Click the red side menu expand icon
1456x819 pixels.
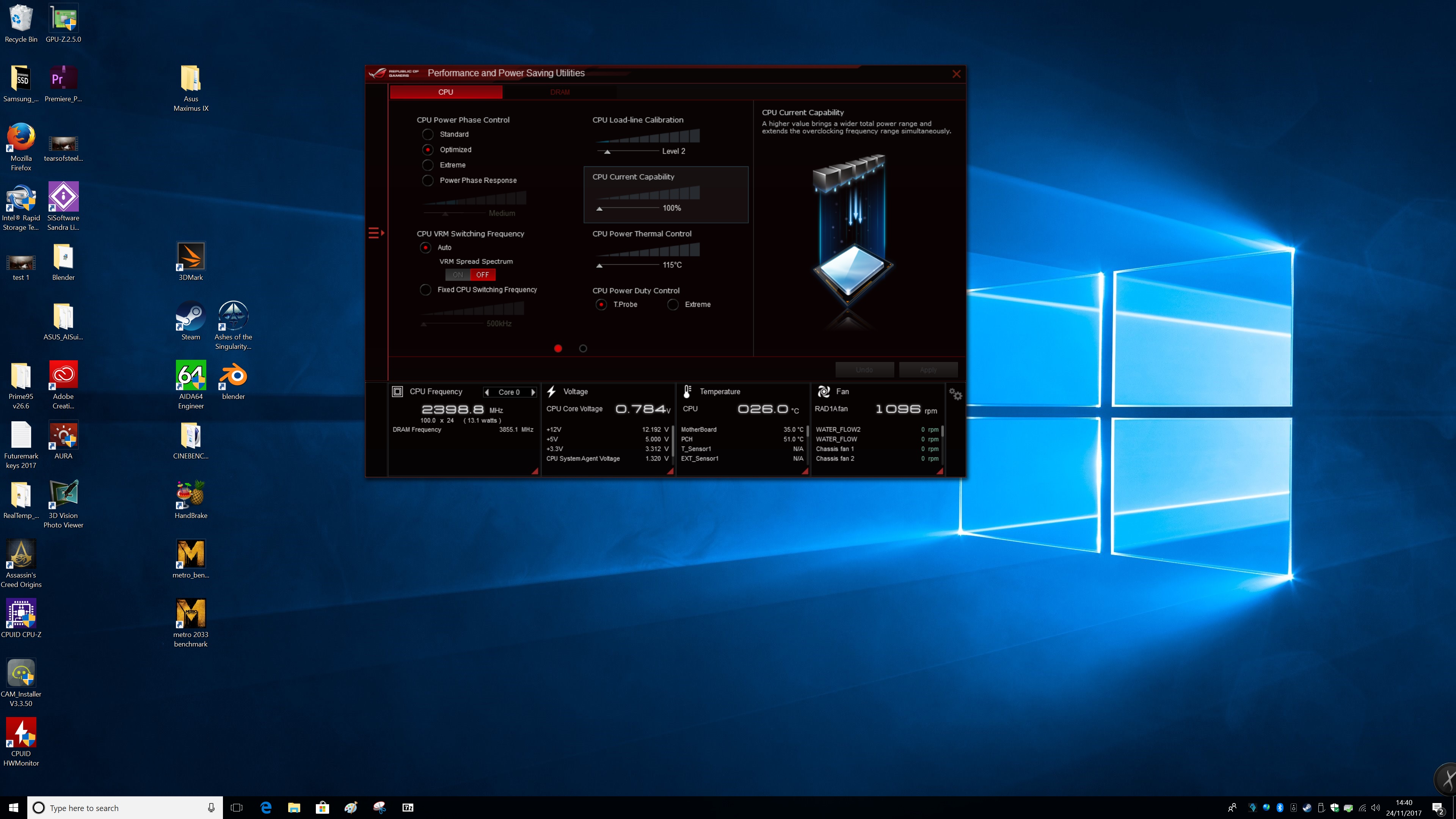coord(376,233)
